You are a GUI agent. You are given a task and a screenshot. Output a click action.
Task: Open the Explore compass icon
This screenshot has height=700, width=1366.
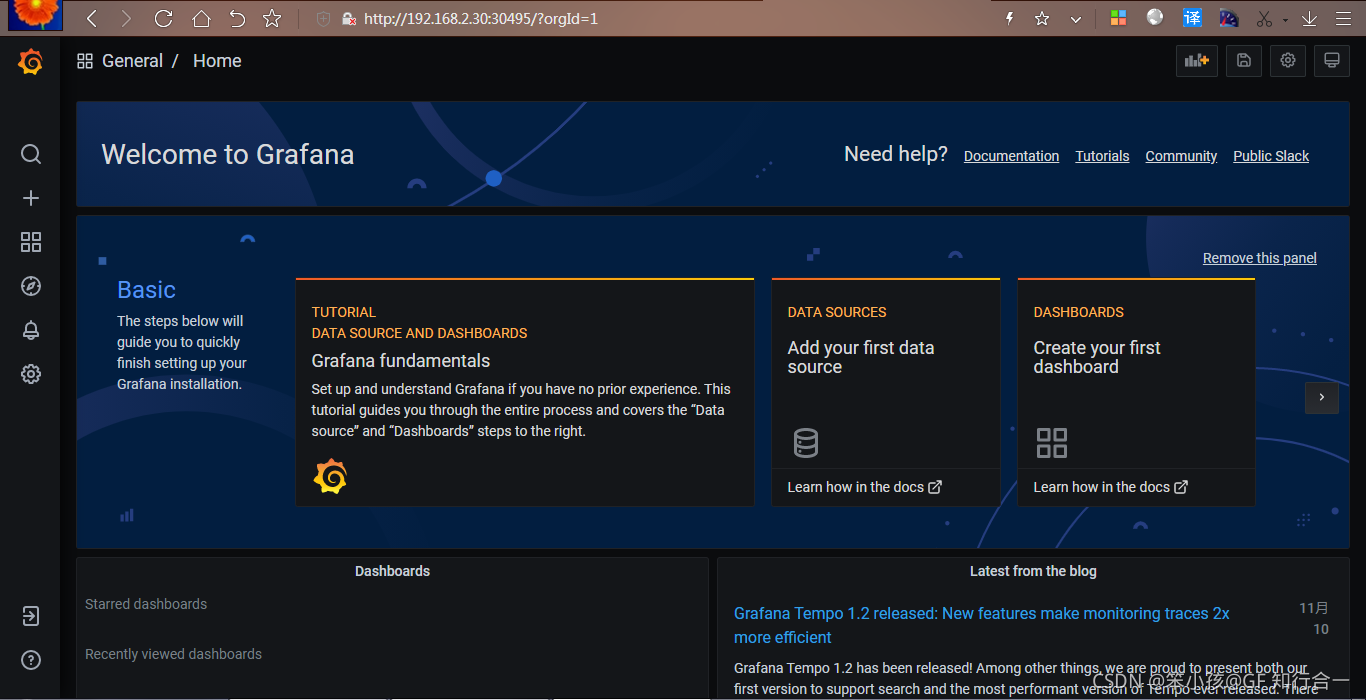click(31, 286)
